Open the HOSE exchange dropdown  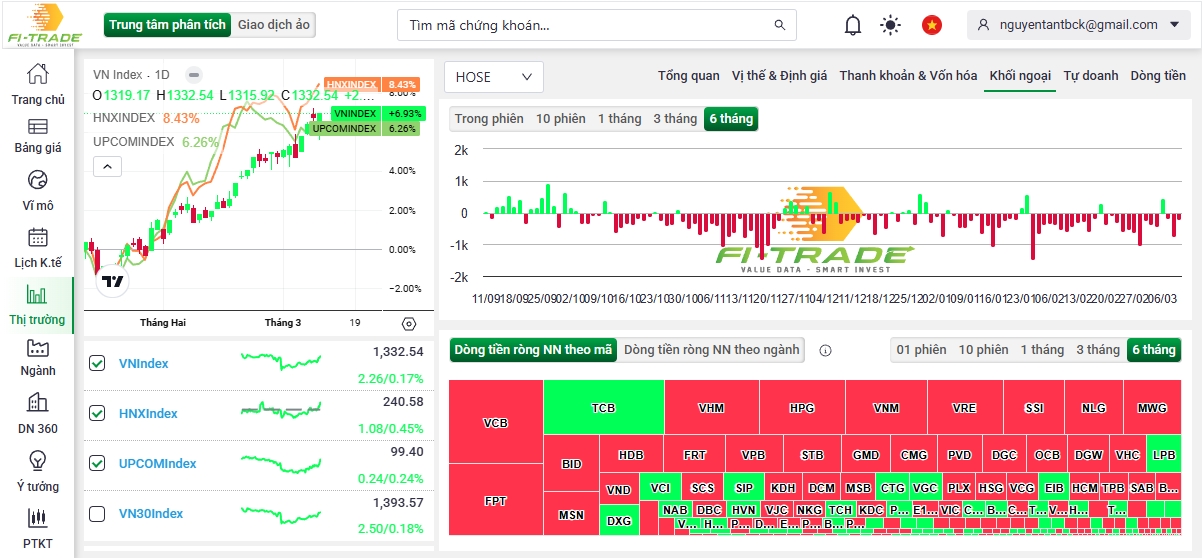(x=494, y=77)
